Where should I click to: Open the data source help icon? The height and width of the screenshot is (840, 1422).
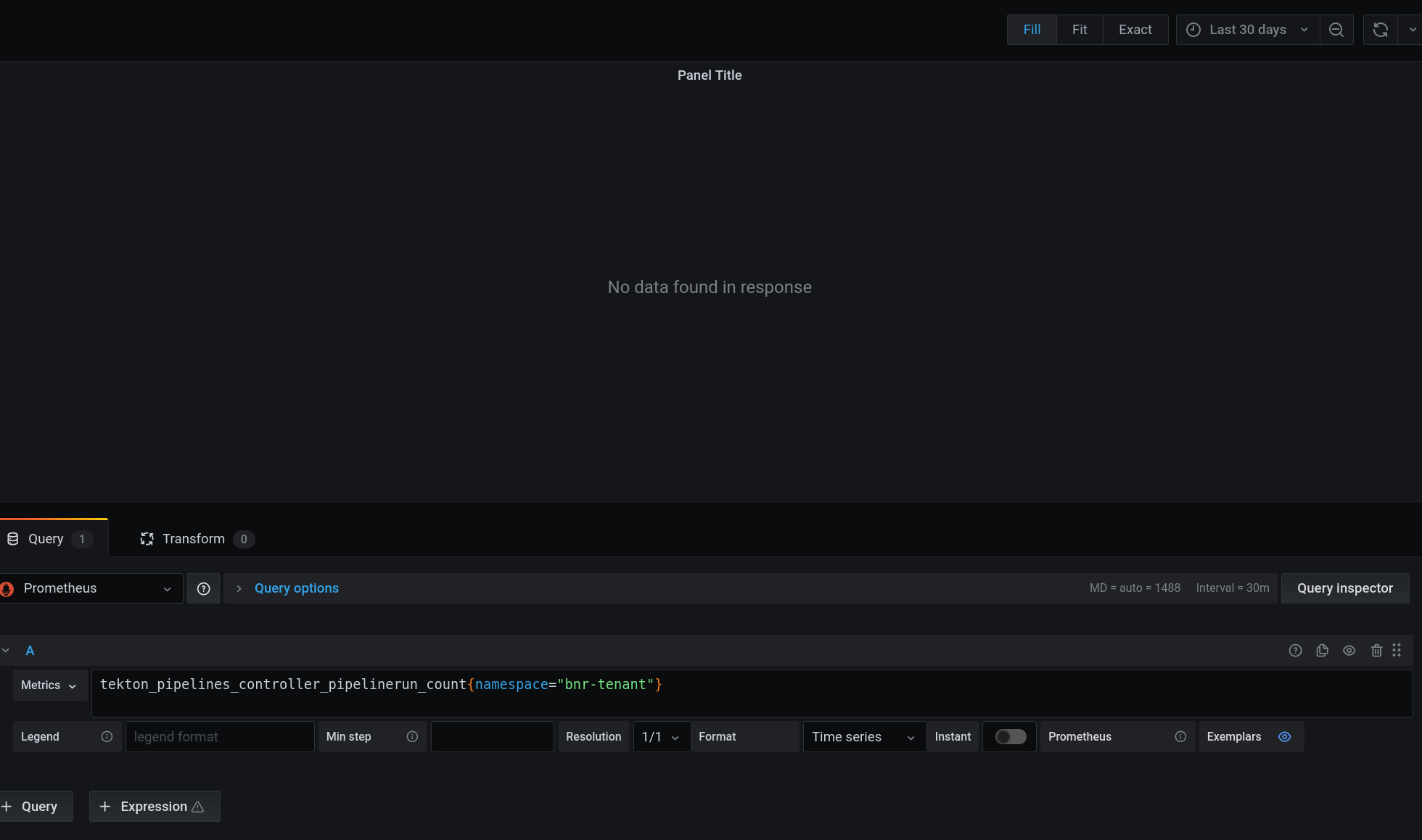pyautogui.click(x=203, y=588)
